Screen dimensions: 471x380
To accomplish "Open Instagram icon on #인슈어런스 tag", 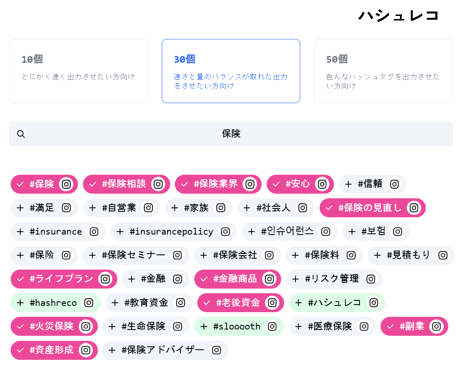I will 326,231.
